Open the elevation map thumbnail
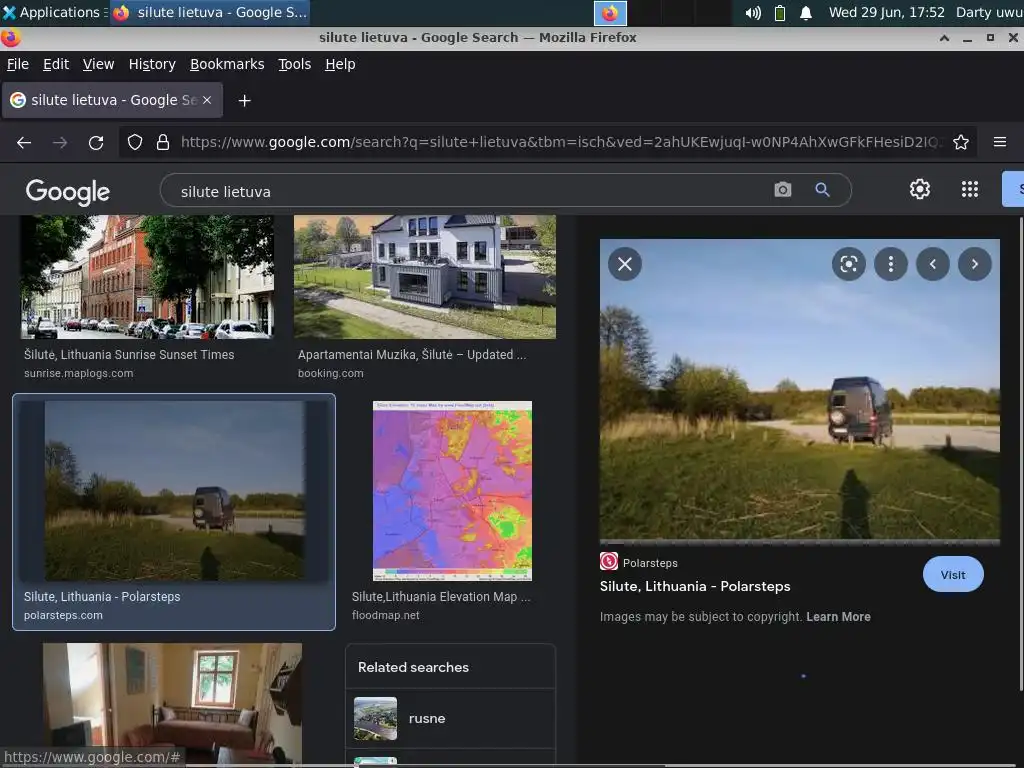This screenshot has width=1024, height=768. pos(452,490)
